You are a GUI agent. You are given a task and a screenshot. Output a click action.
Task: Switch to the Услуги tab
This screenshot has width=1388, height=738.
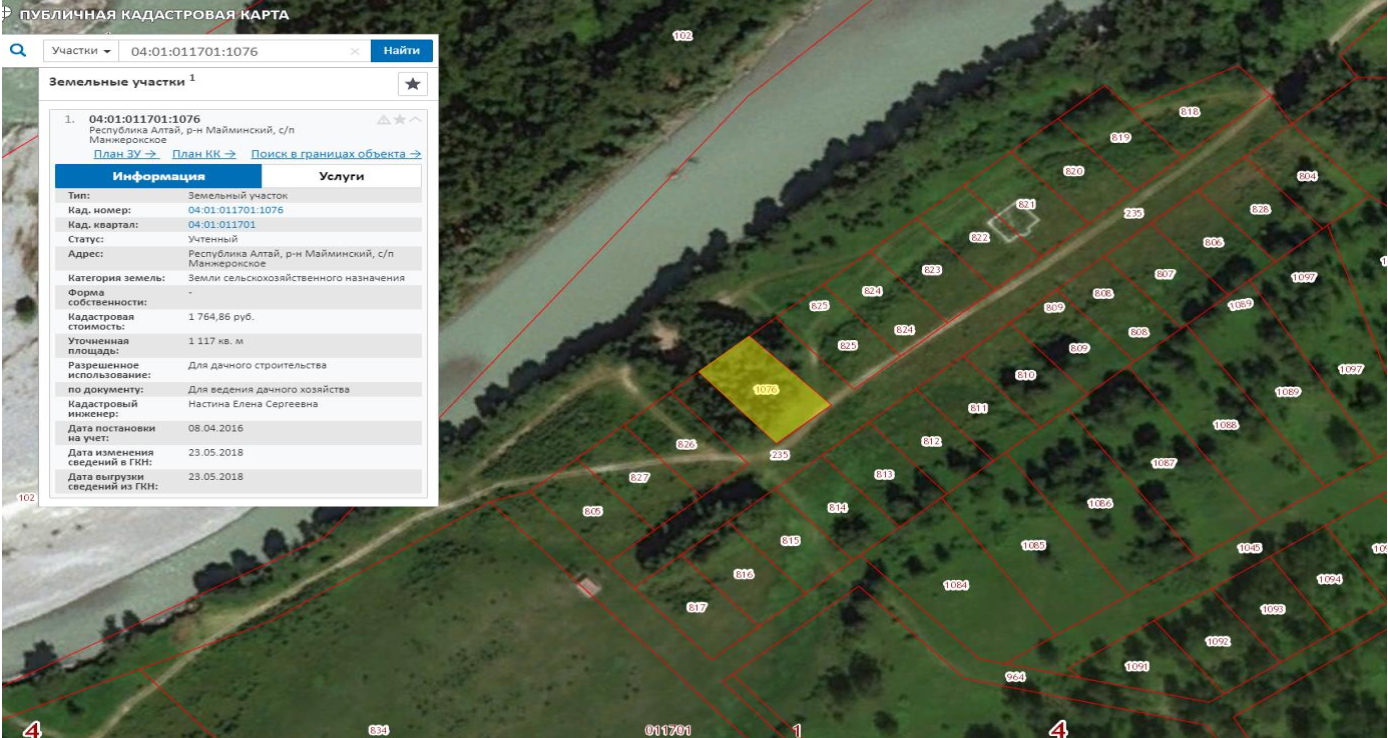tap(341, 176)
